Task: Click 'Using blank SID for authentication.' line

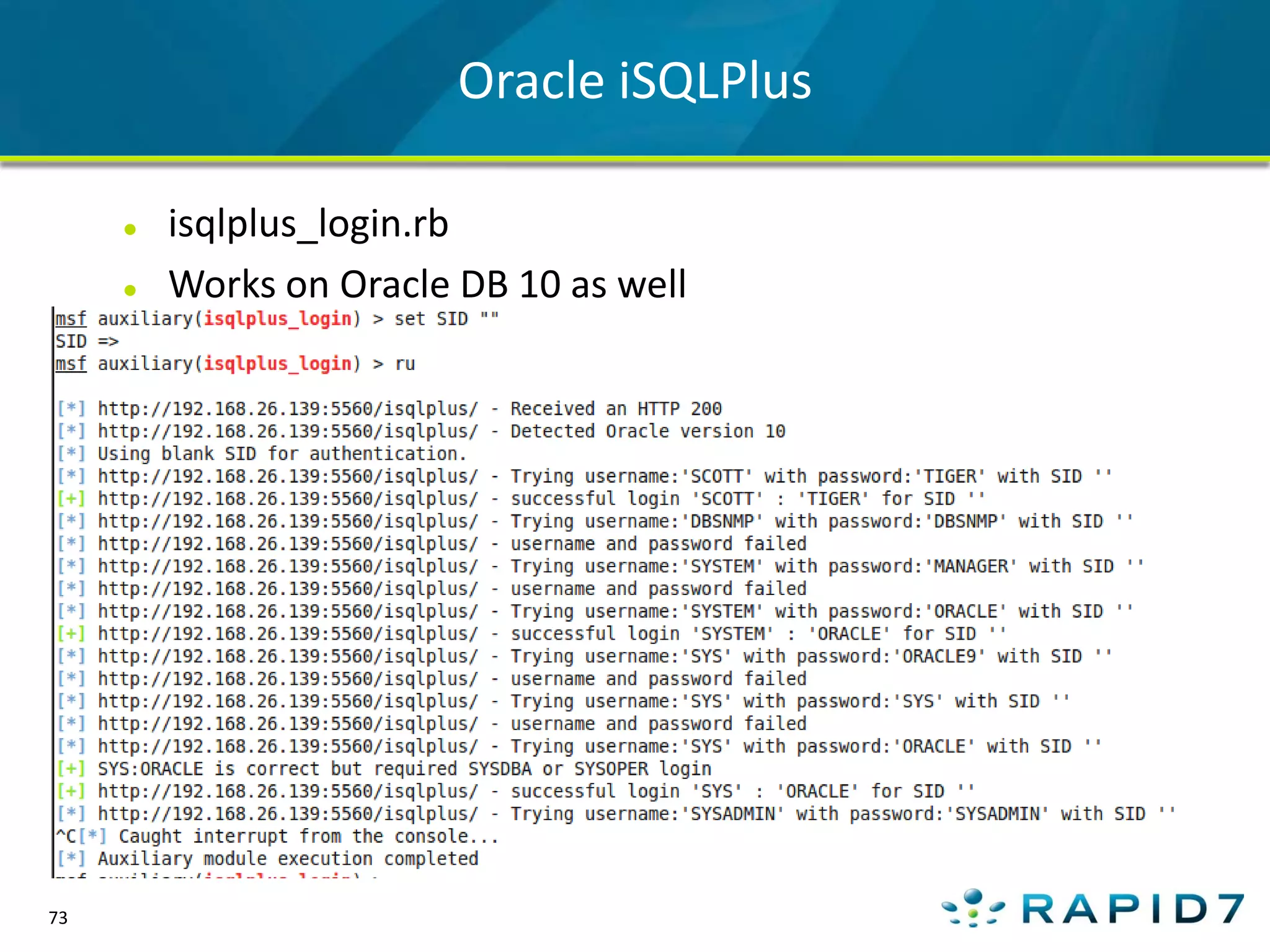Action: (x=262, y=454)
